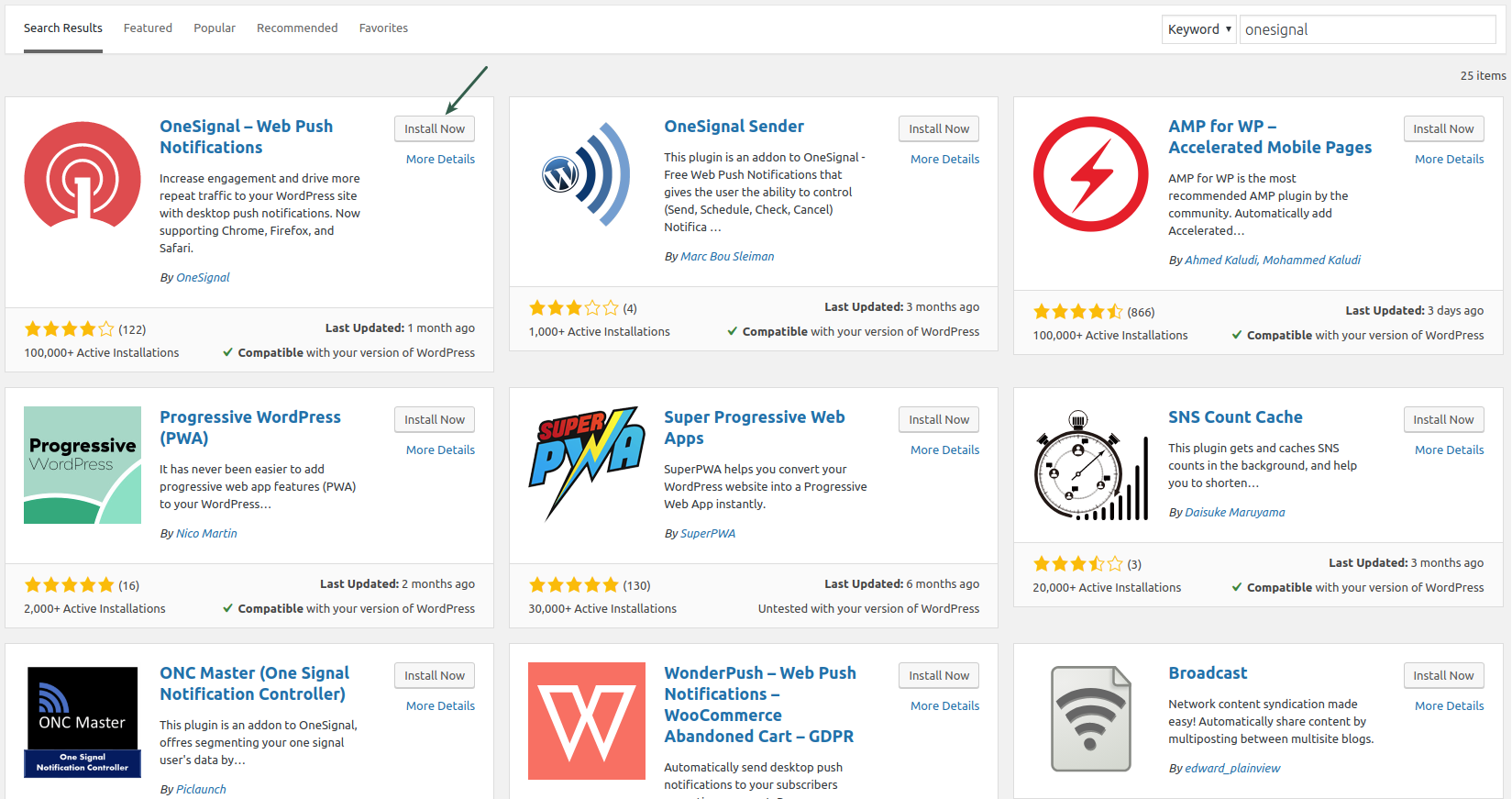Viewport: 1512px width, 799px height.
Task: Click 'Untested with your version of WordPress' text
Action: pyautogui.click(x=868, y=608)
